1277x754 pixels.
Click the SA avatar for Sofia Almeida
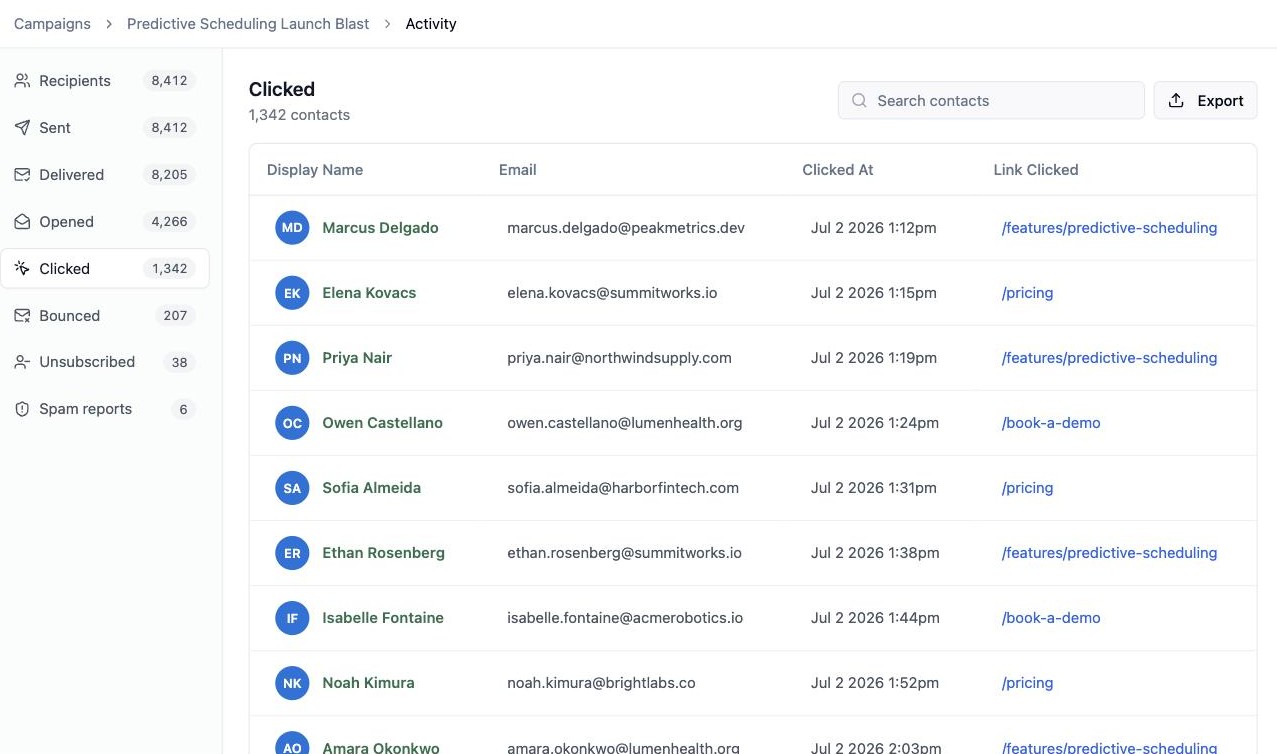point(292,488)
